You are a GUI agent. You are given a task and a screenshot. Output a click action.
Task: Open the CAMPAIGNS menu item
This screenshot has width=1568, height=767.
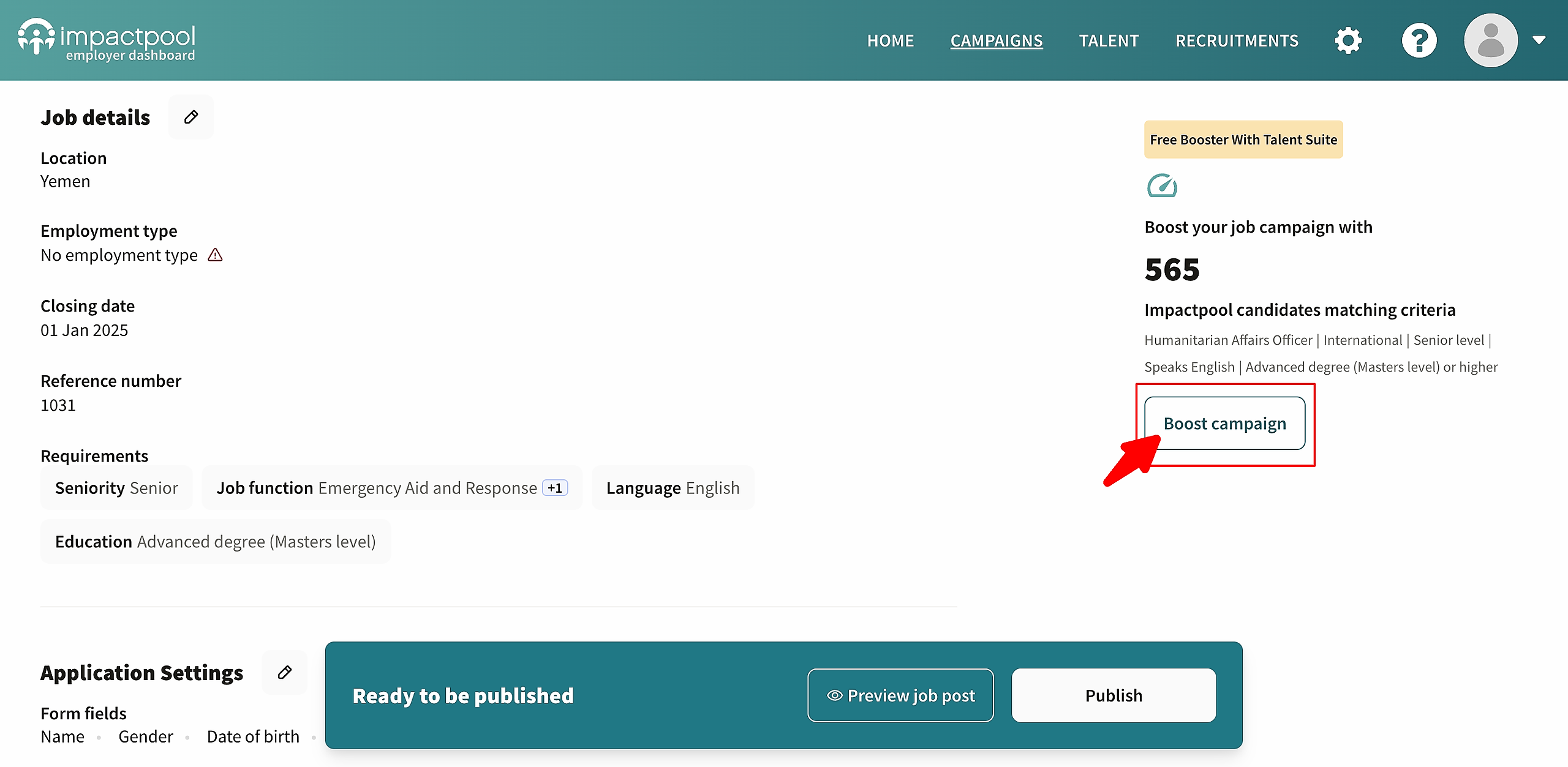point(997,40)
